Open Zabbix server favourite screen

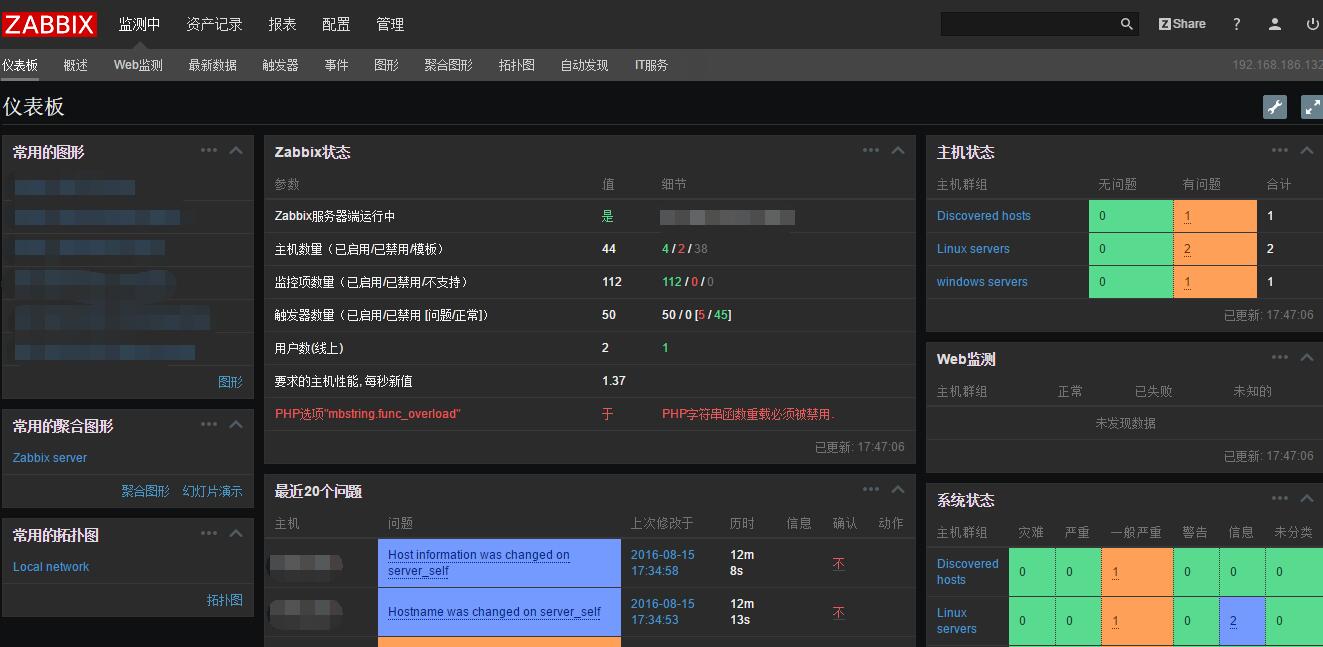50,458
